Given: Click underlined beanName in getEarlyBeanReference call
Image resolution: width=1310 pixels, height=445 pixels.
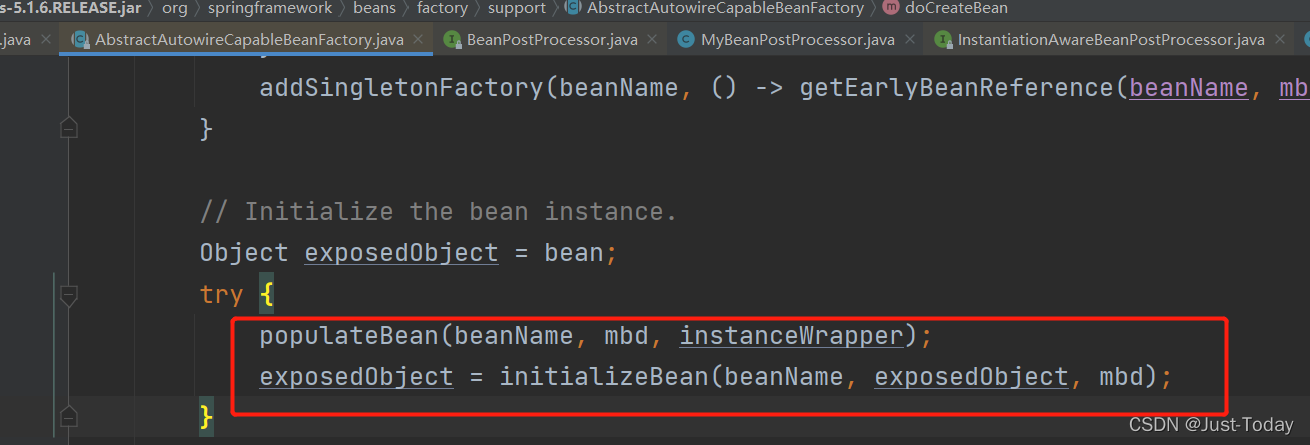Looking at the screenshot, I should (1188, 87).
